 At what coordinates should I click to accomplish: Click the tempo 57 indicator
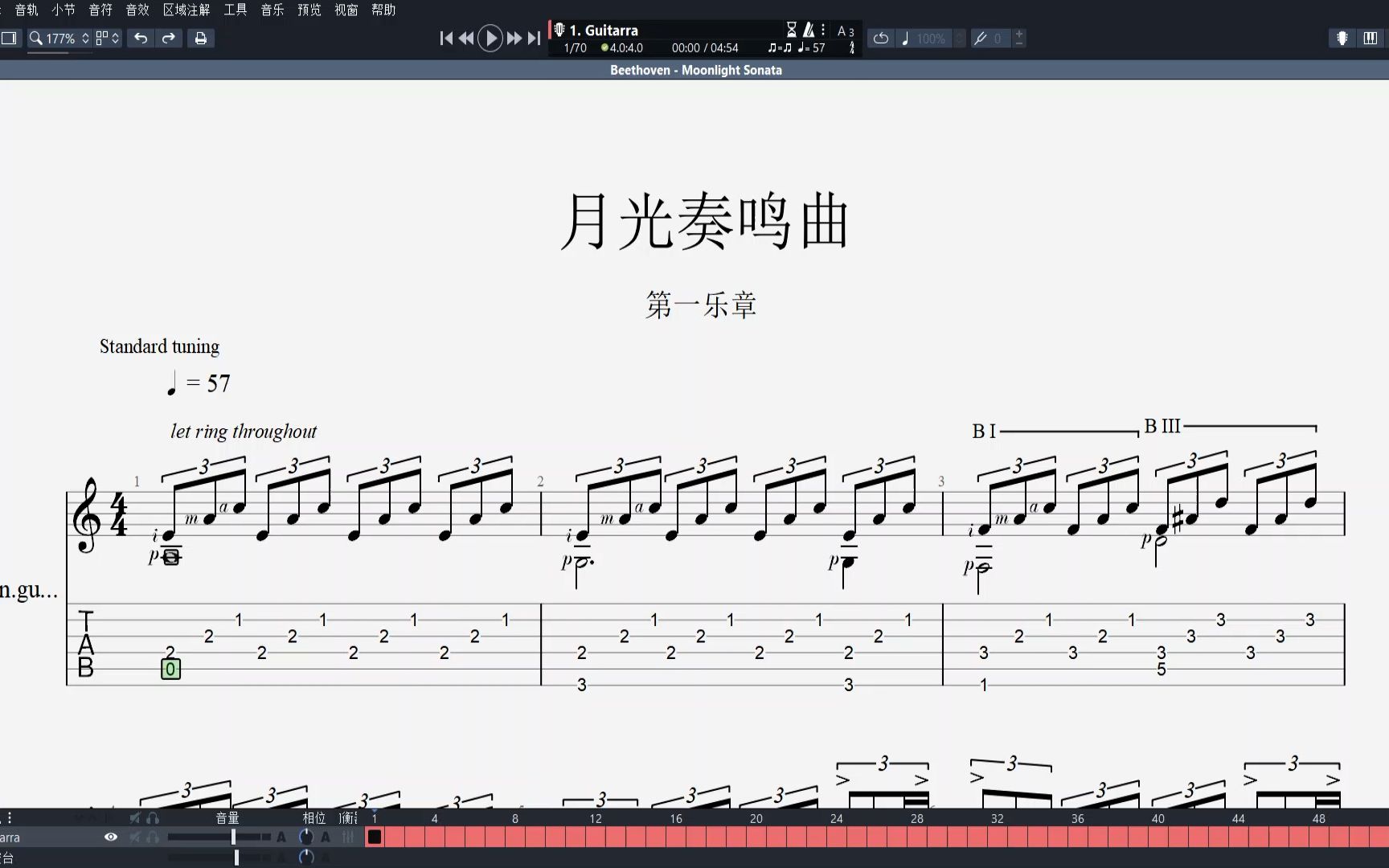pos(812,48)
